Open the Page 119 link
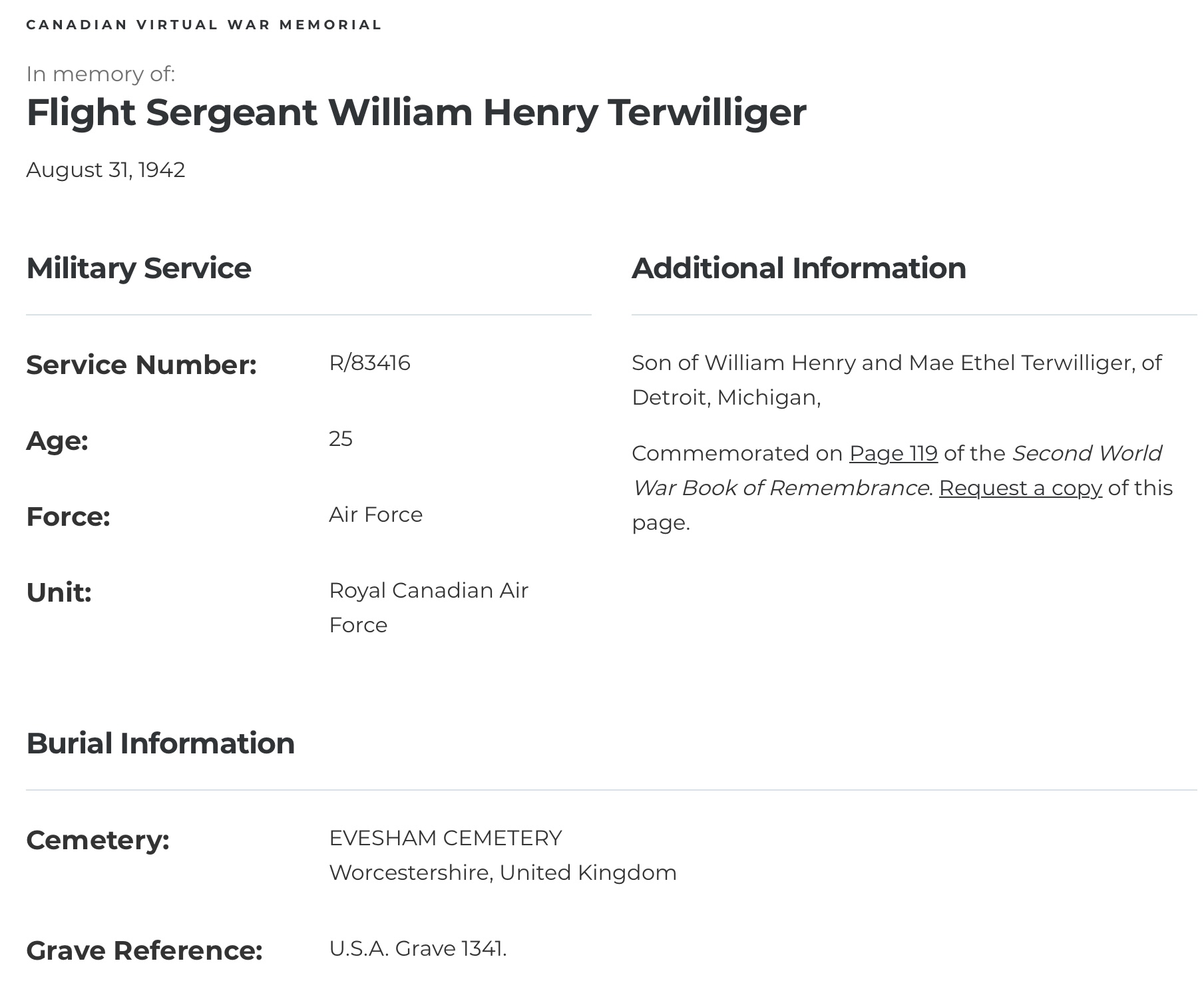This screenshot has height=995, width=1204. pyautogui.click(x=893, y=453)
